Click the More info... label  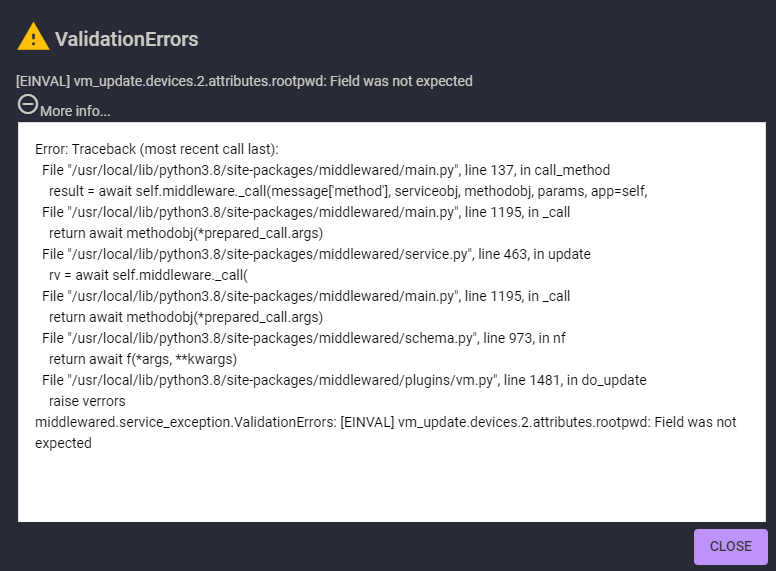point(75,111)
